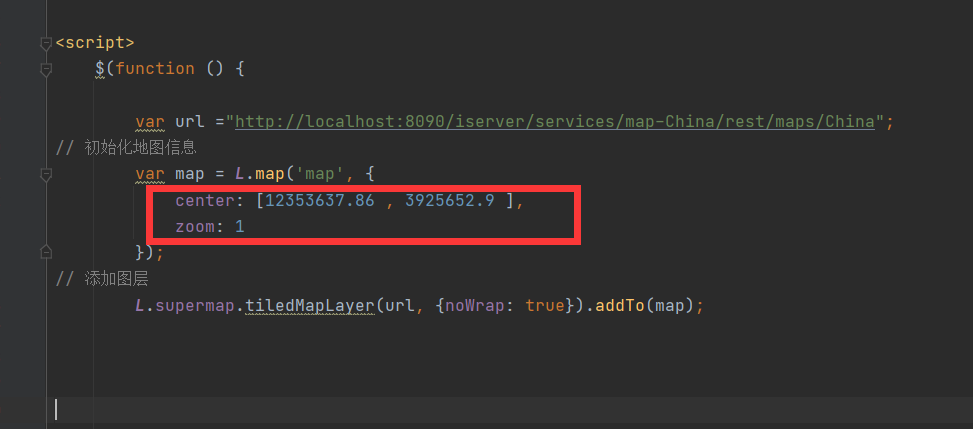Click the string 'map' argument

click(x=320, y=174)
